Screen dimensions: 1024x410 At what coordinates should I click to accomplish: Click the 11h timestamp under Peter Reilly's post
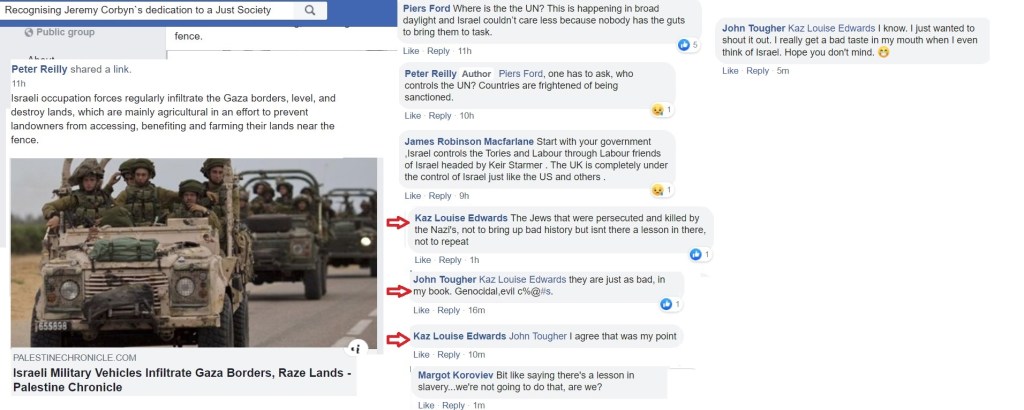pyautogui.click(x=18, y=84)
